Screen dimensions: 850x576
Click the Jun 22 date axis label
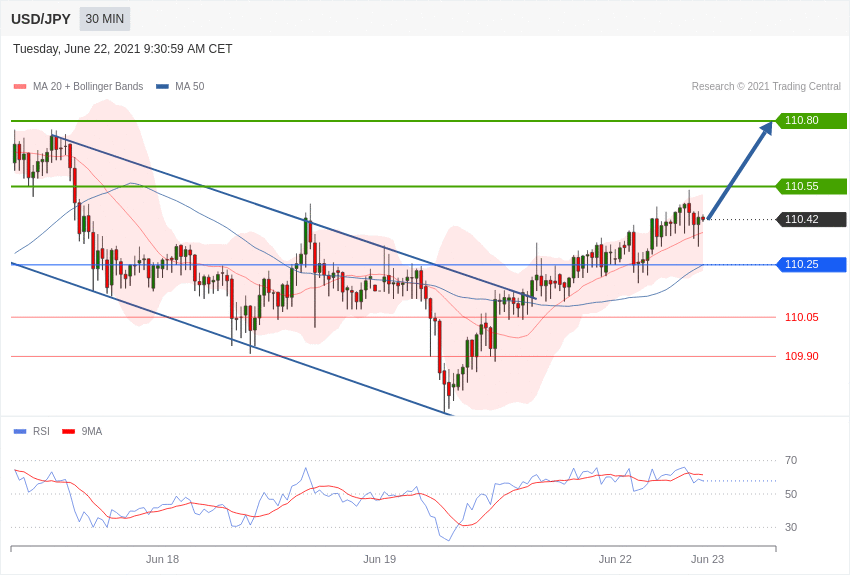(x=615, y=559)
